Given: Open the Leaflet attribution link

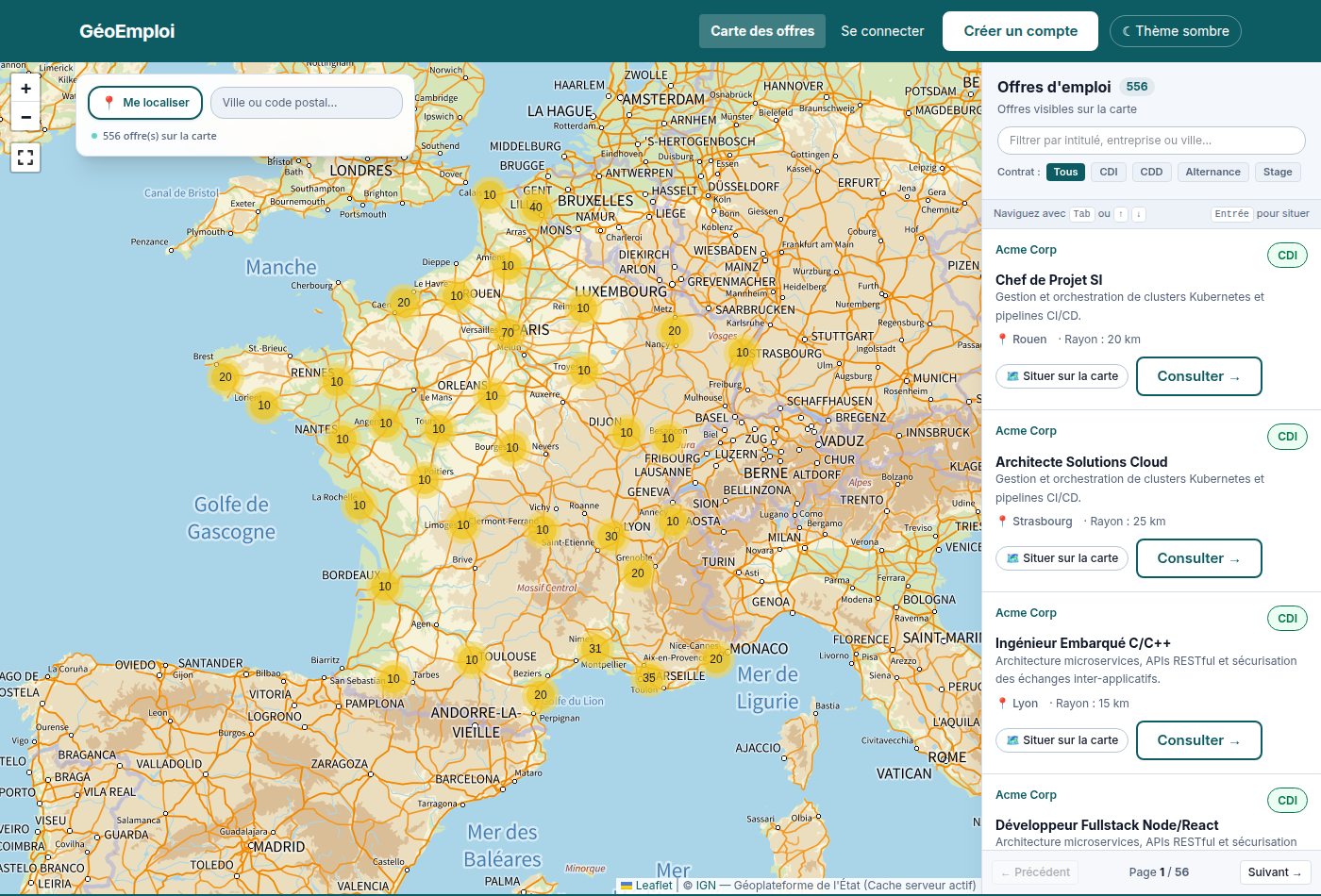Looking at the screenshot, I should [646, 886].
